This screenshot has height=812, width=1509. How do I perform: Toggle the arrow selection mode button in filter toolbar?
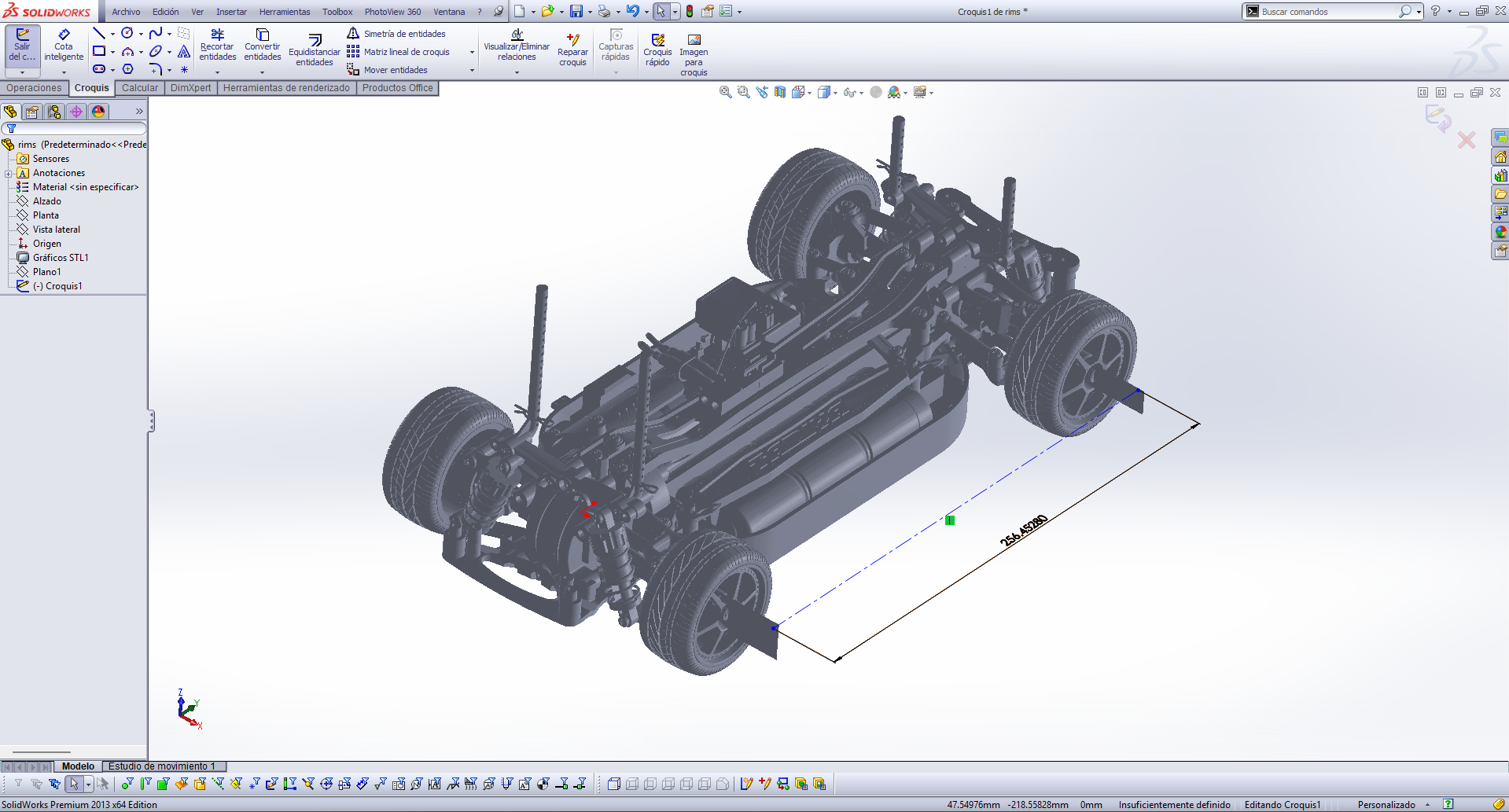point(74,784)
